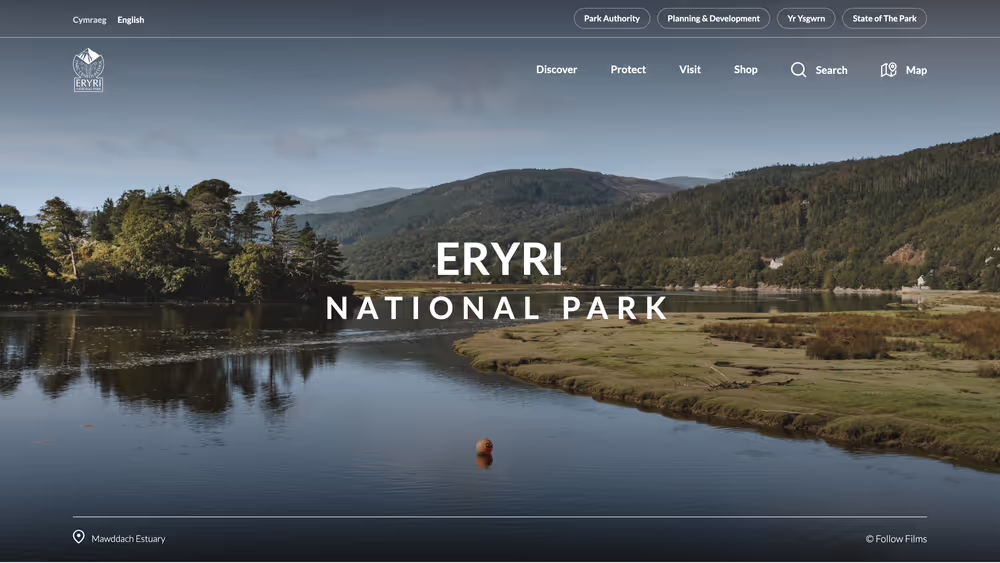Go to the Shop
Image resolution: width=1000 pixels, height=563 pixels.
(746, 69)
